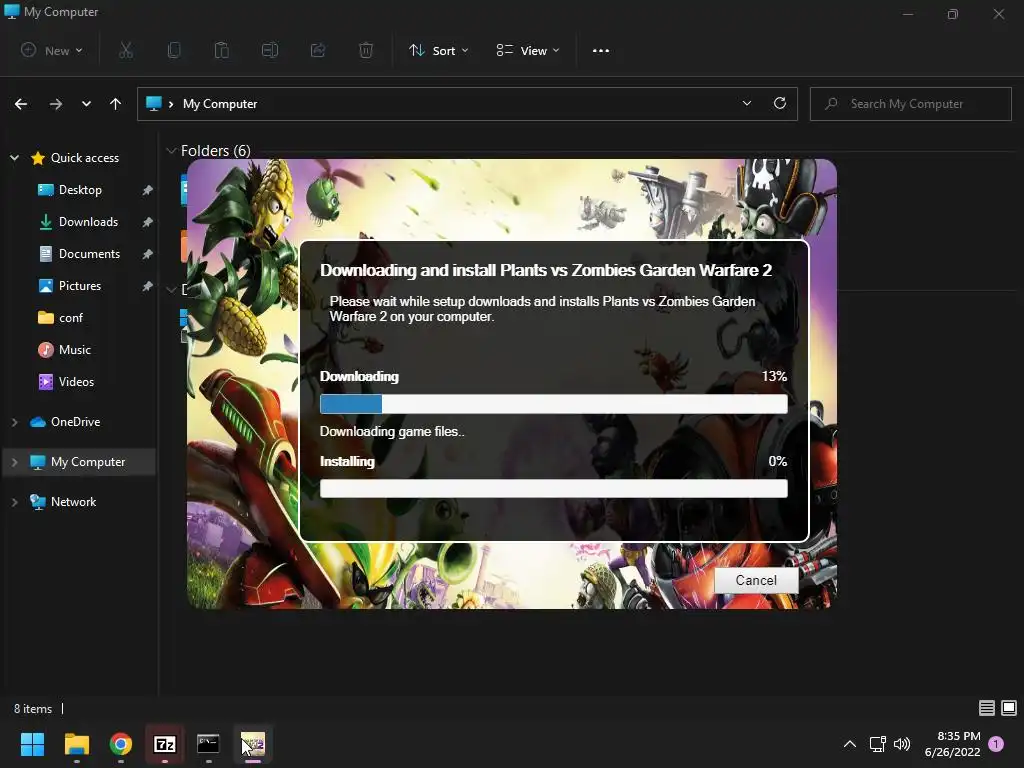Switch to large icons view in status bar
This screenshot has height=768, width=1024.
point(1009,708)
